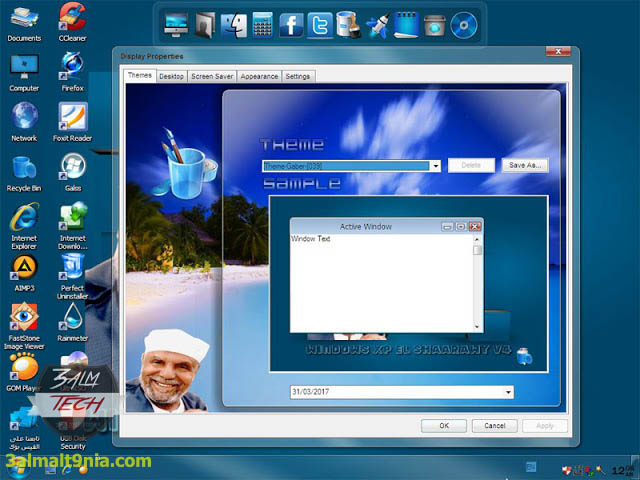640x480 pixels.
Task: Open the calculator icon in the dock
Action: coord(262,25)
